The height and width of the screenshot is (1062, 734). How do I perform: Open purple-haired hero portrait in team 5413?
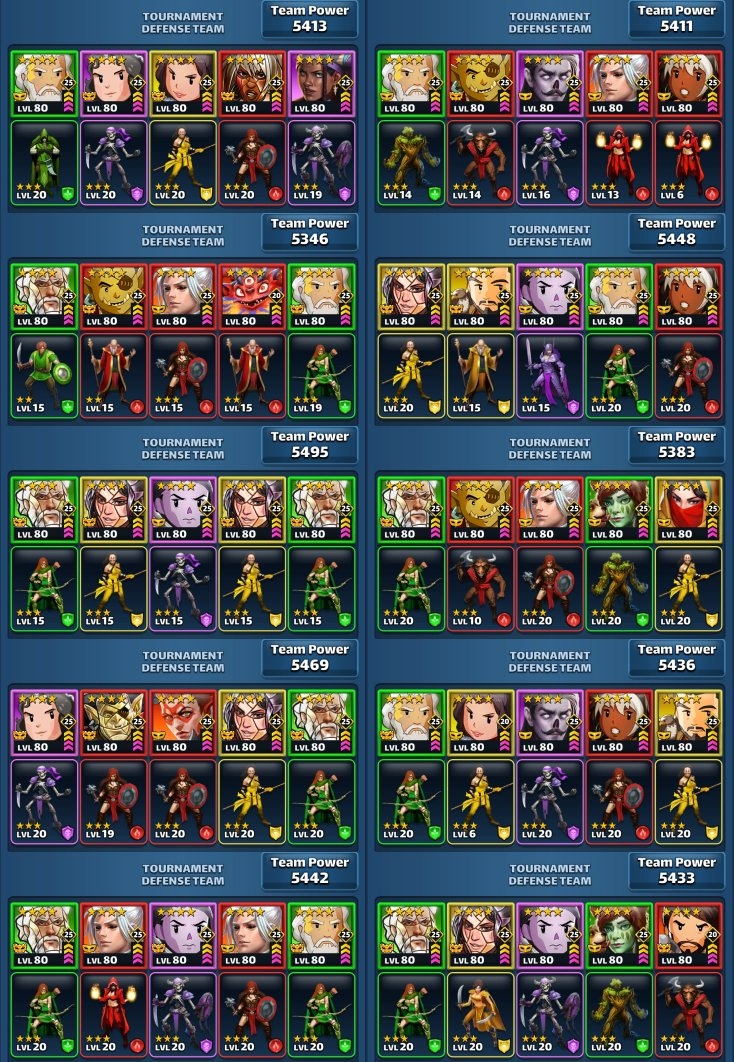point(322,84)
